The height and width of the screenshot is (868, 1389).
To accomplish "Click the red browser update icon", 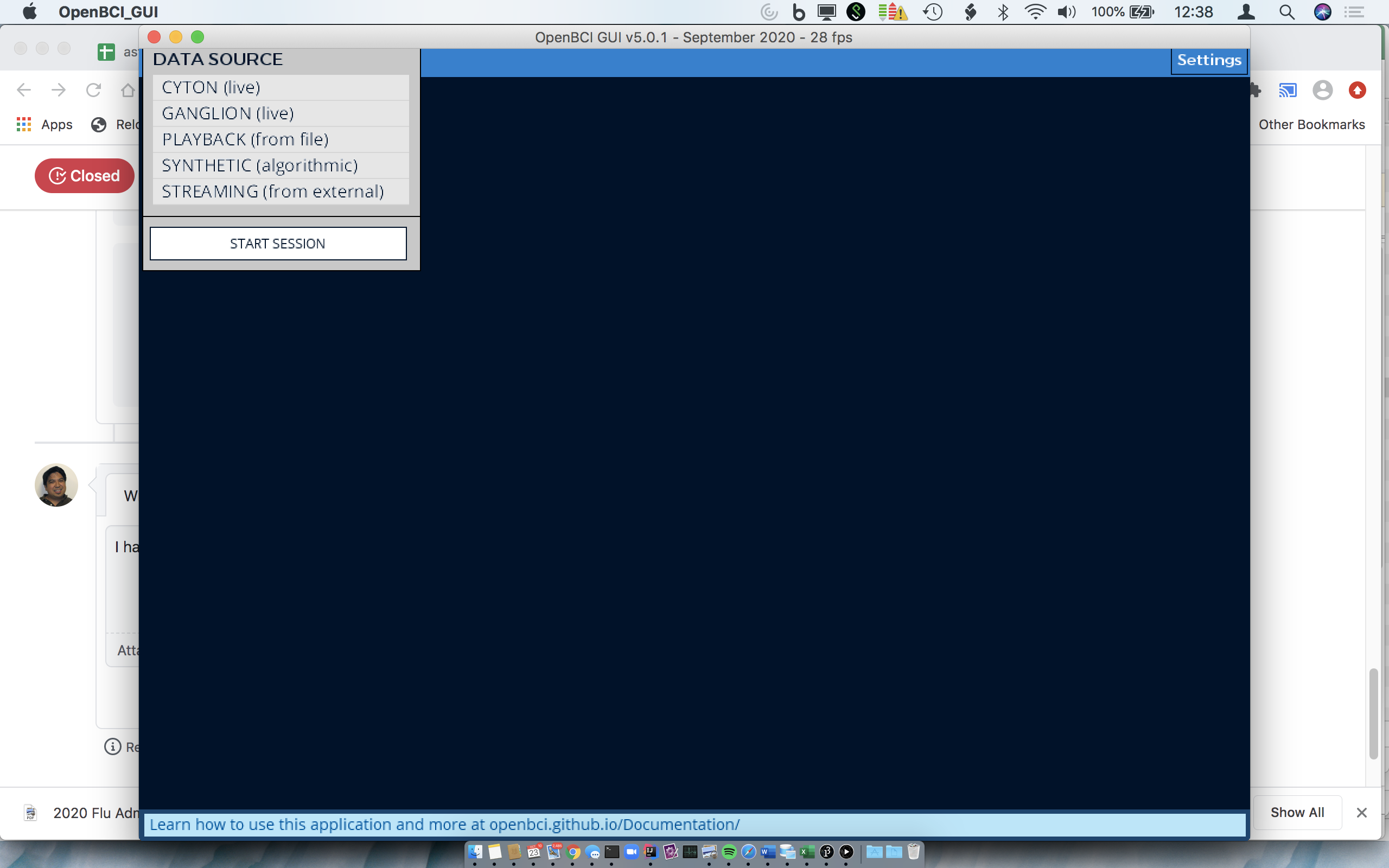I will tap(1358, 90).
